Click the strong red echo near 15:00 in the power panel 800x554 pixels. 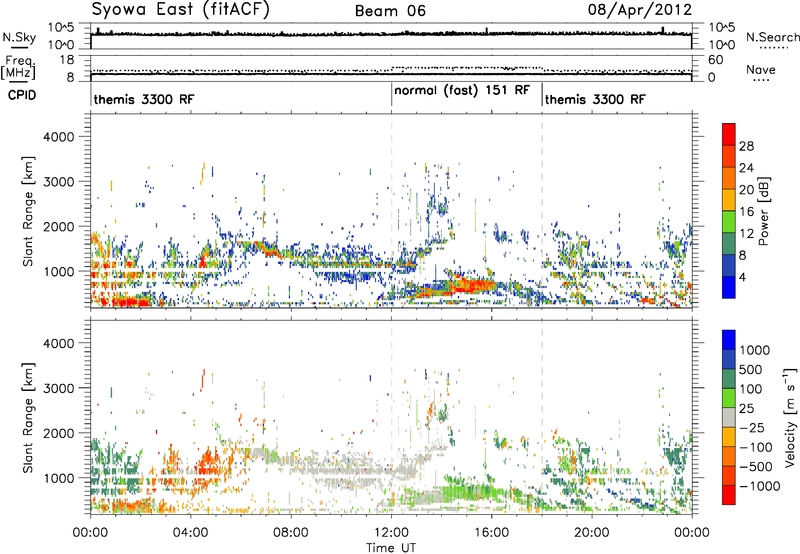click(472, 285)
